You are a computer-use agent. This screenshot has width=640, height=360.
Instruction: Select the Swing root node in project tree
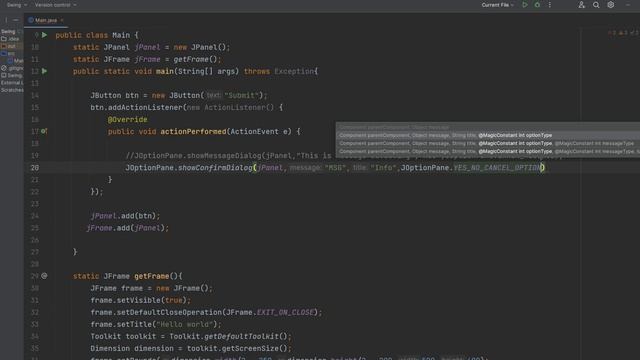click(x=9, y=31)
